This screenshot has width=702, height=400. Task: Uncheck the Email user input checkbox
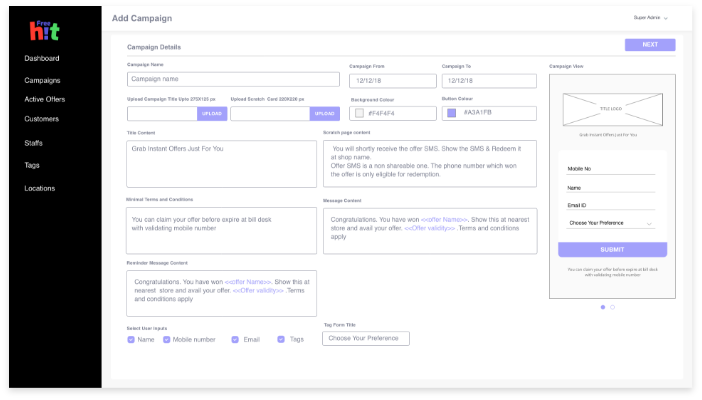tap(236, 339)
